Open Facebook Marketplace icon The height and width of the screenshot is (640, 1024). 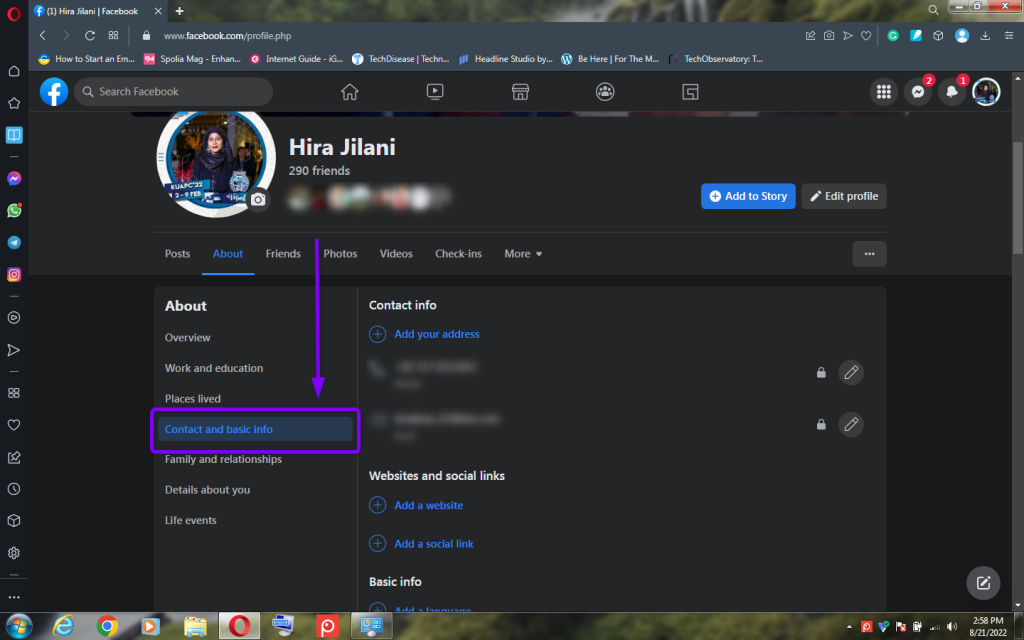tap(520, 92)
